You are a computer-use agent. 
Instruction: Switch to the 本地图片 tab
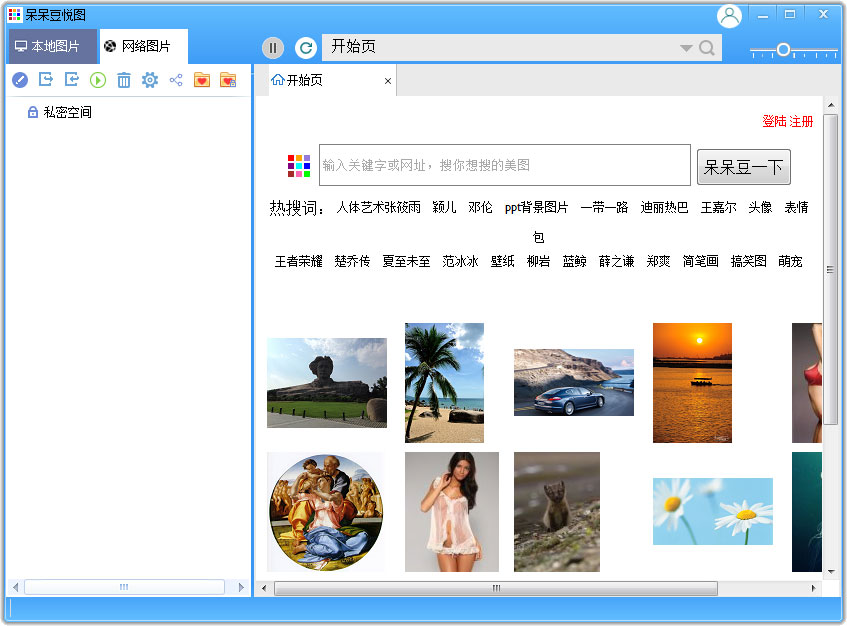53,46
